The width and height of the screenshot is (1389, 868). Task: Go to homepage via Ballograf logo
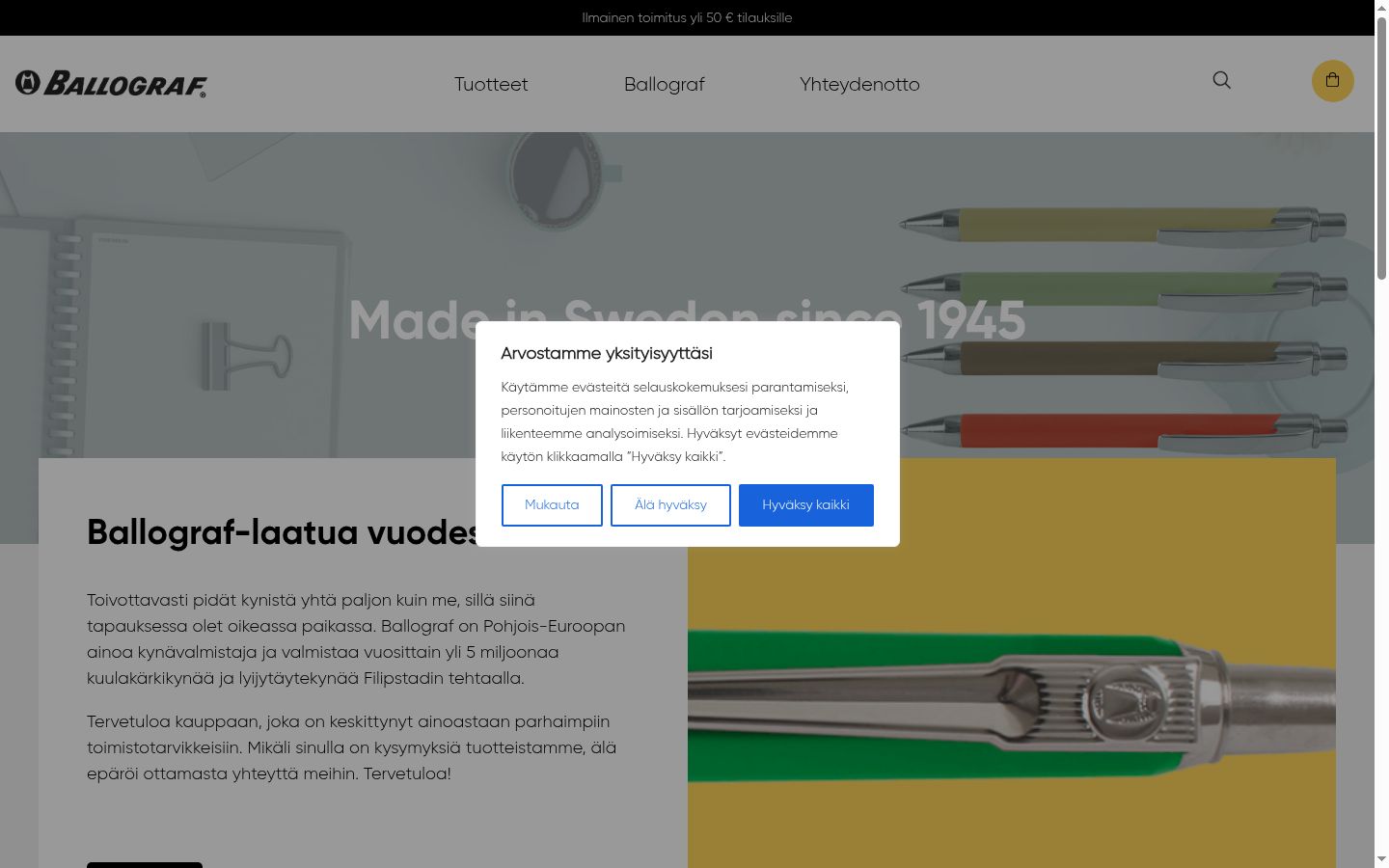point(111,84)
